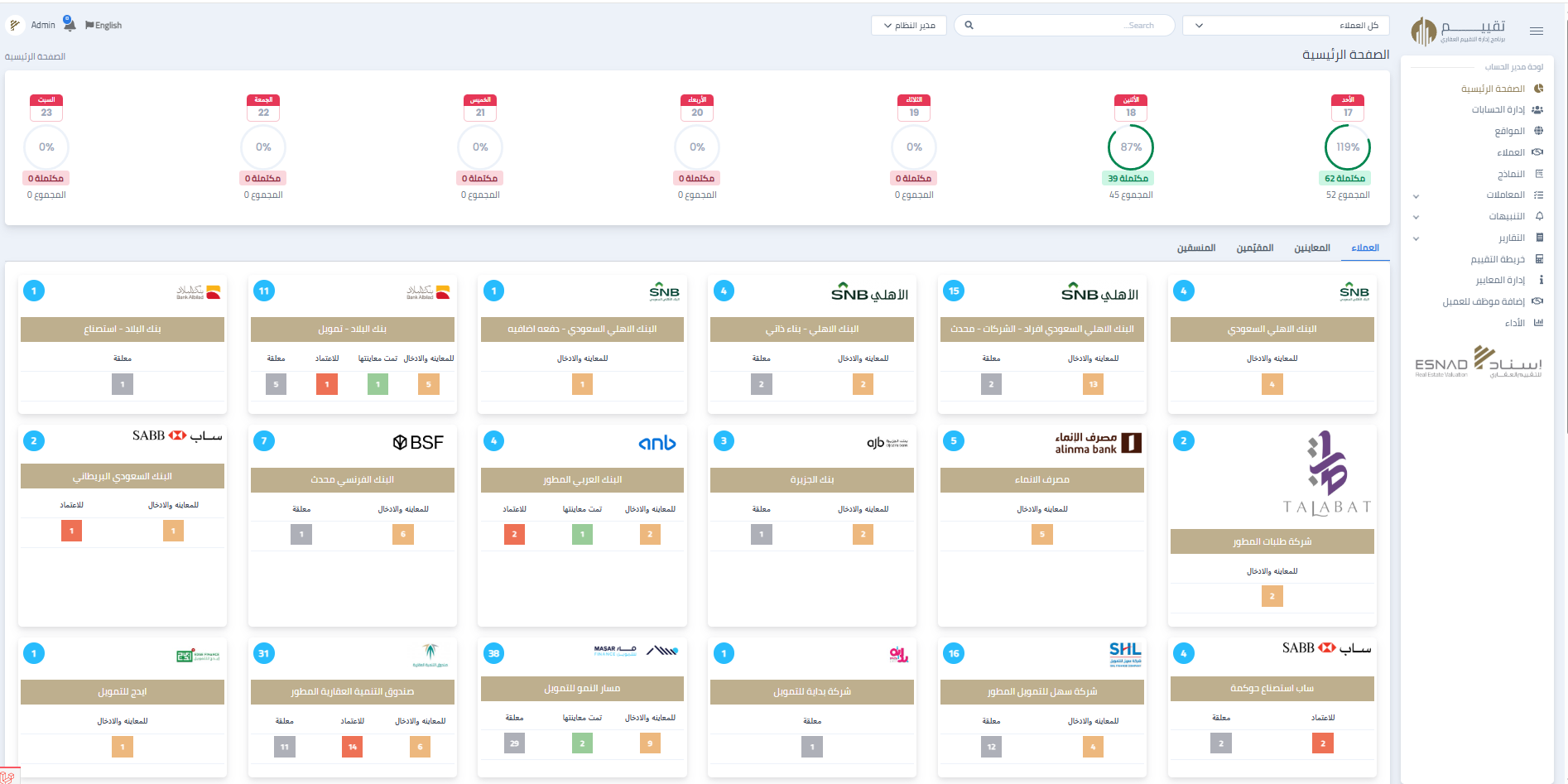The height and width of the screenshot is (784, 1568).
Task: Click the الصفحة الرئيسية breadcrumb at top left
Action: point(35,56)
